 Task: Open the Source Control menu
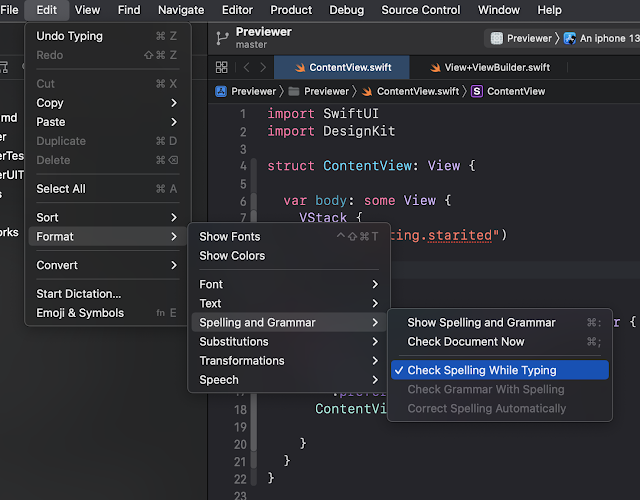pyautogui.click(x=421, y=10)
